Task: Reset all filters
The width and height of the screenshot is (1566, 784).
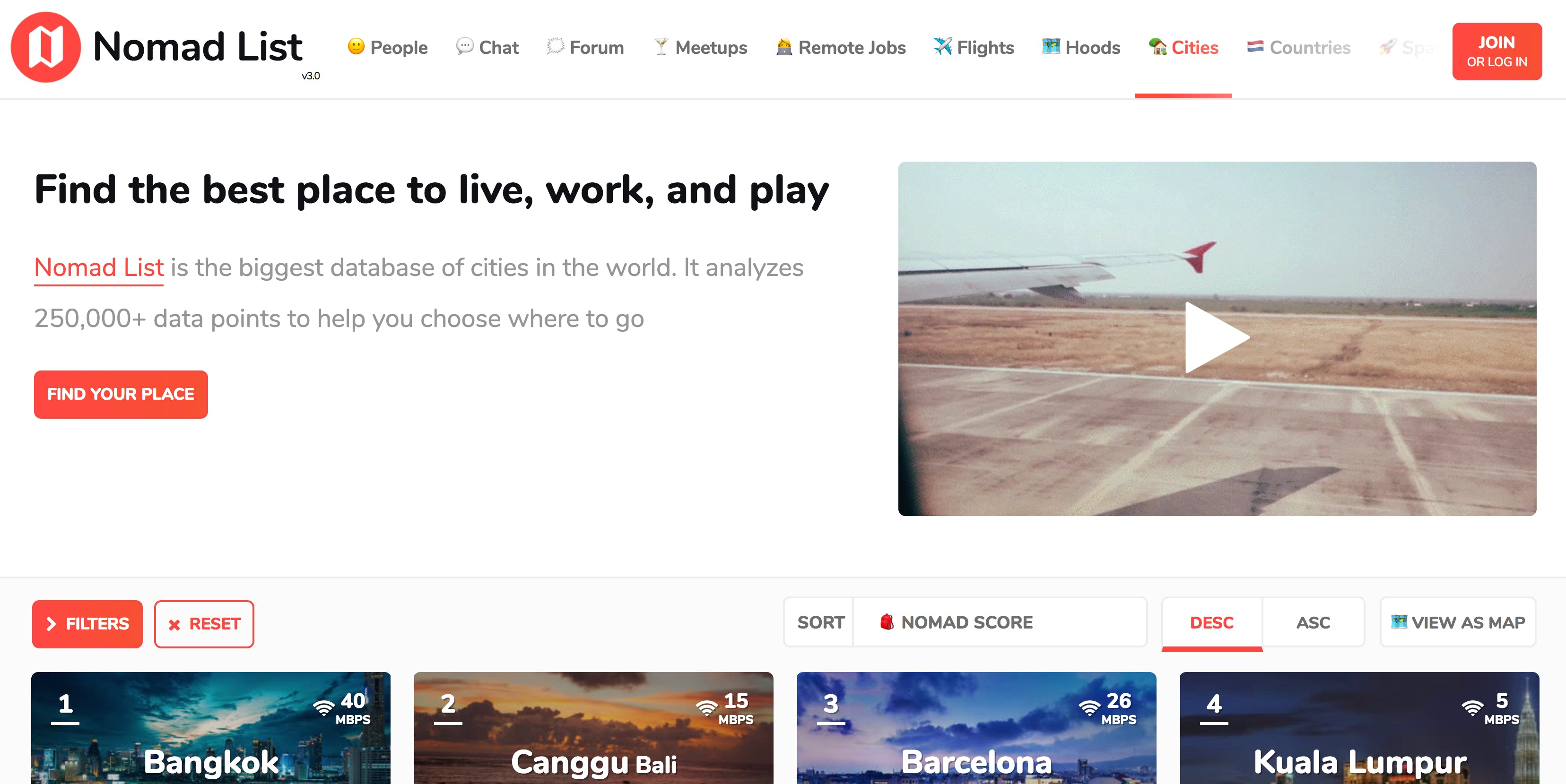Action: [204, 624]
